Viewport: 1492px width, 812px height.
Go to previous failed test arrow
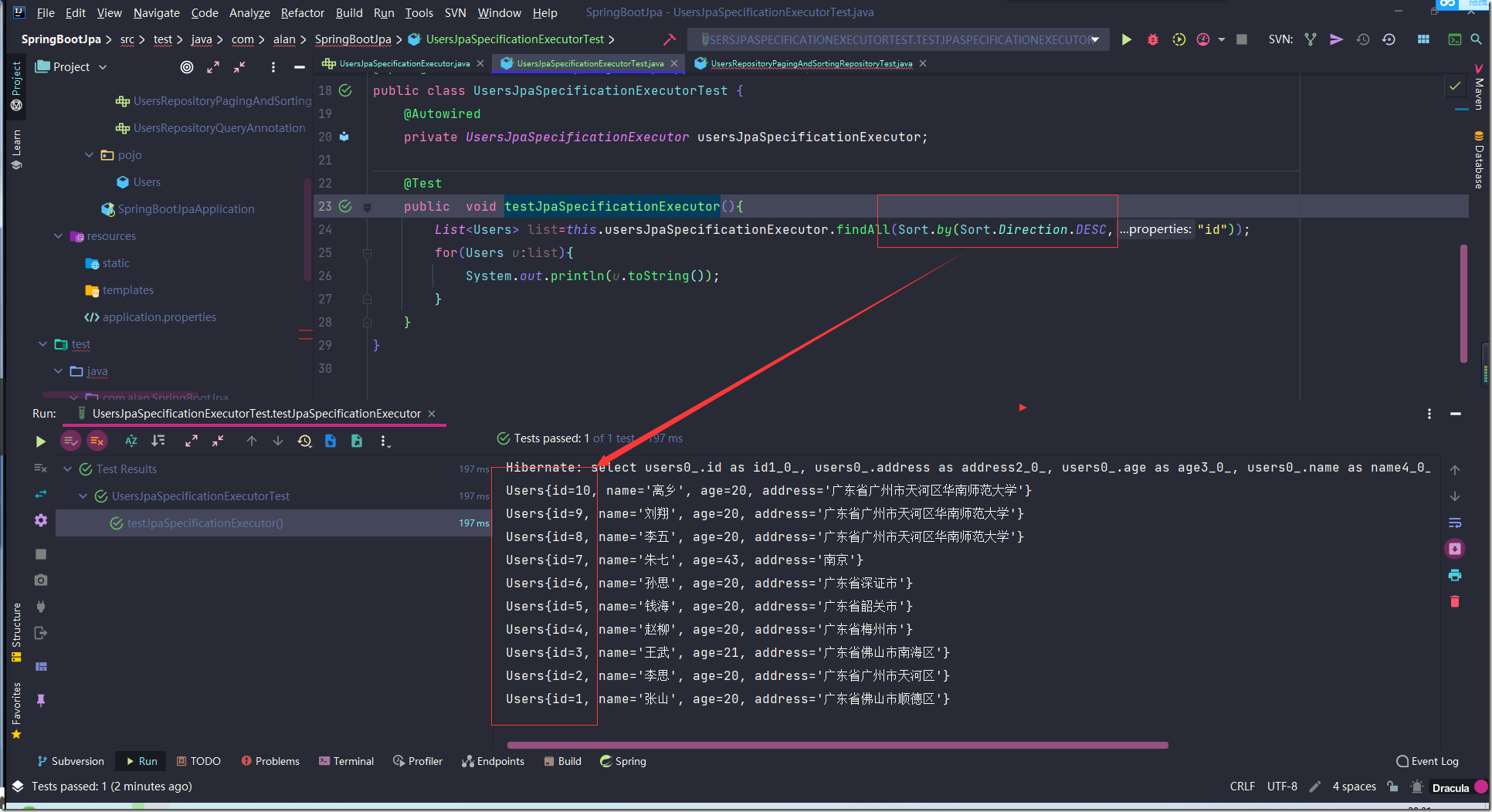252,441
